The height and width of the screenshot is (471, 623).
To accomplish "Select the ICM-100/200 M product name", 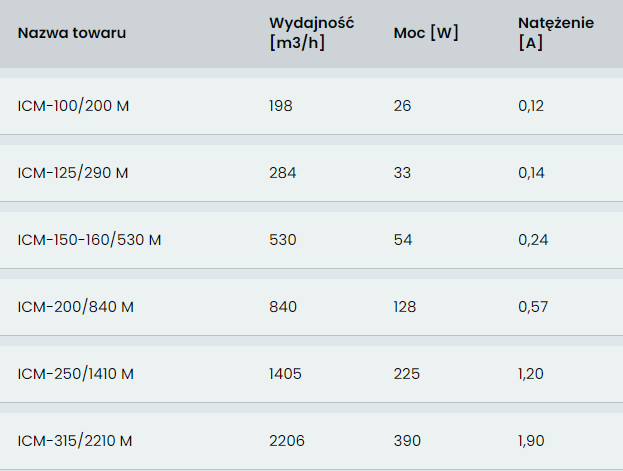I will click(x=74, y=106).
